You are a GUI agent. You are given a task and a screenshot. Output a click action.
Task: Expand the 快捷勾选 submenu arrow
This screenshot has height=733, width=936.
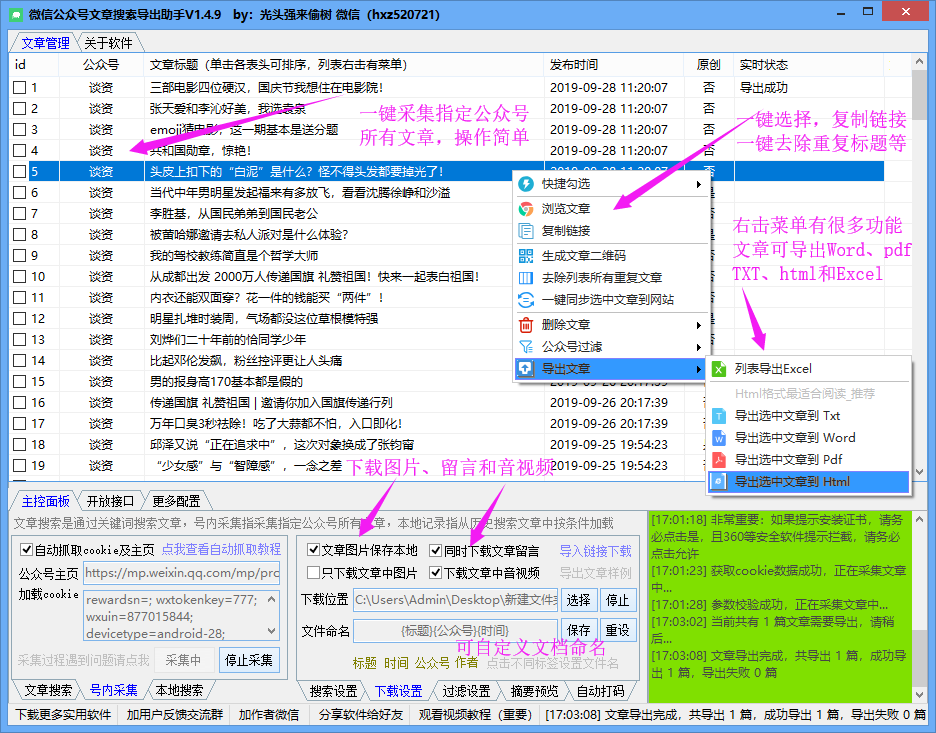point(698,184)
